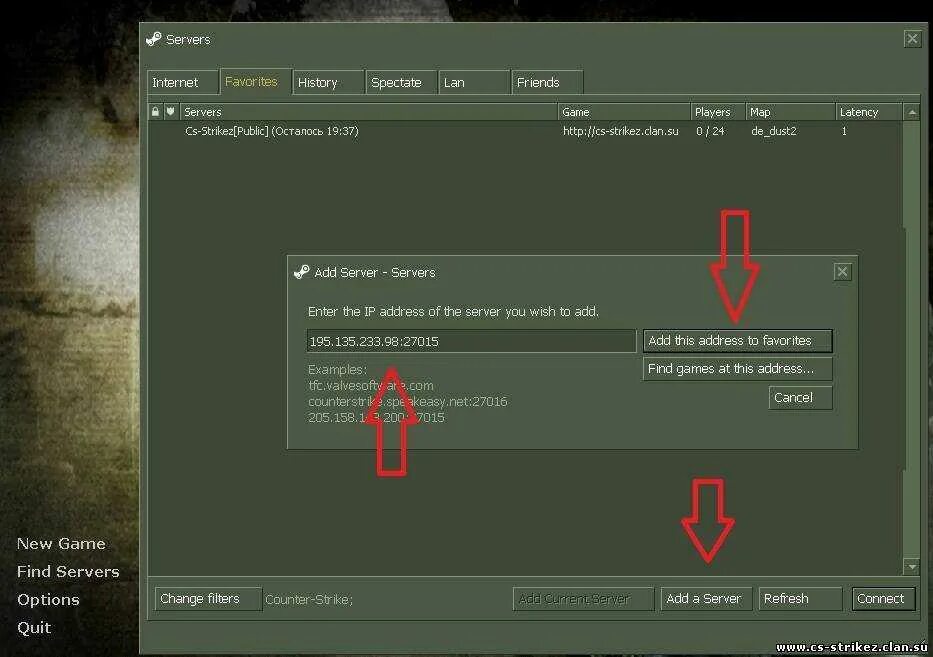This screenshot has width=933, height=657.
Task: Click the latency value 1 cell
Action: pyautogui.click(x=844, y=131)
